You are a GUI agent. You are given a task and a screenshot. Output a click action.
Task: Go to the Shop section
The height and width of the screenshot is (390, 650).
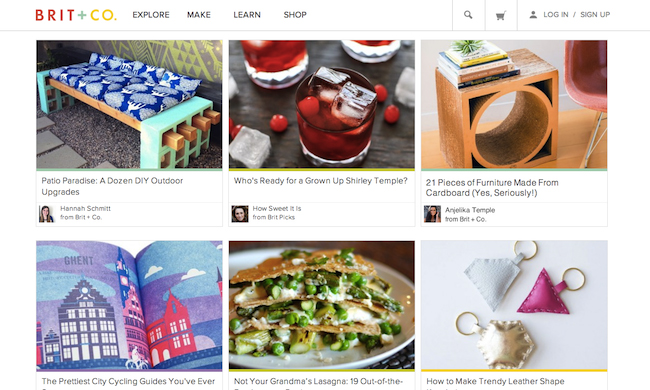[x=295, y=15]
